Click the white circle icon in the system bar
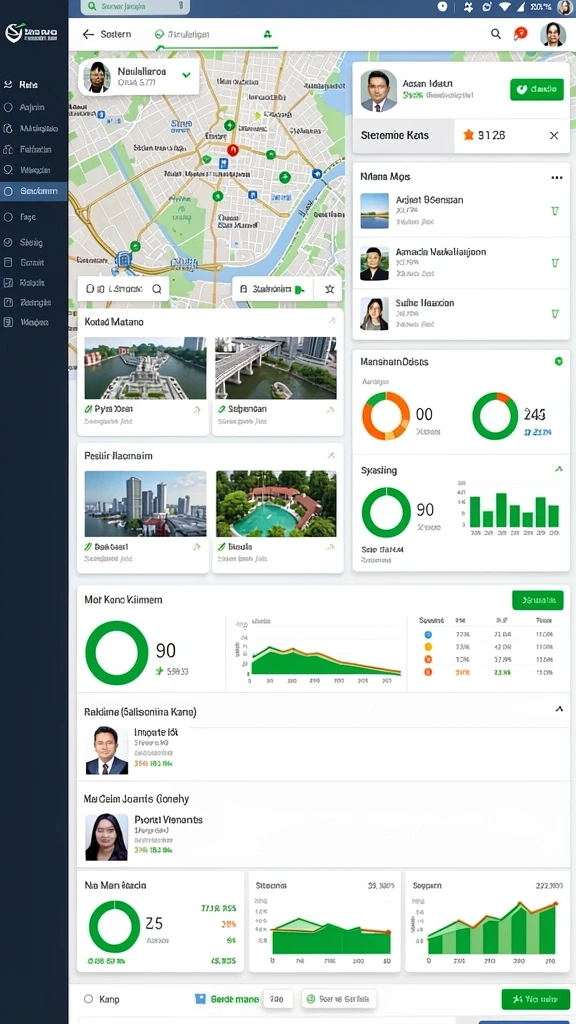 pos(442,7)
